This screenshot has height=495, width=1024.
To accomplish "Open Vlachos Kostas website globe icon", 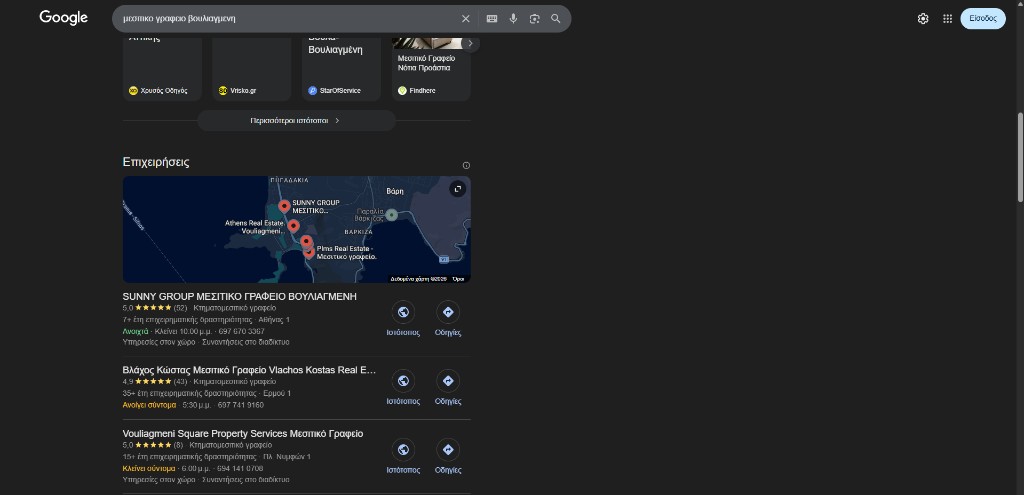I will 403,381.
